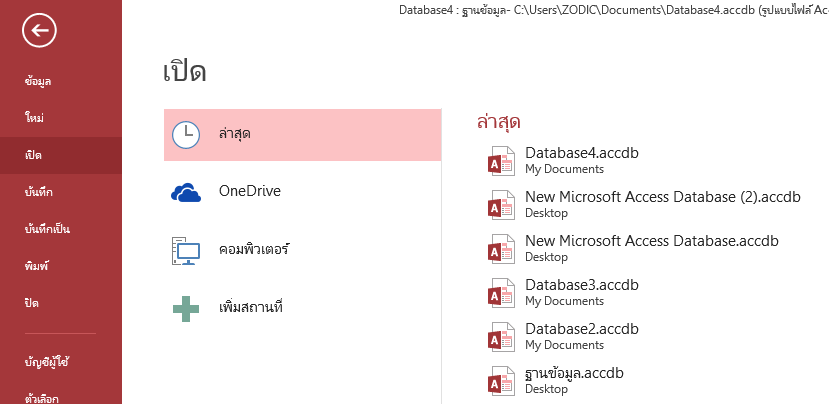The height and width of the screenshot is (404, 830).
Task: Open the ข้อมูล (Info) menu item
Action: coord(38,81)
